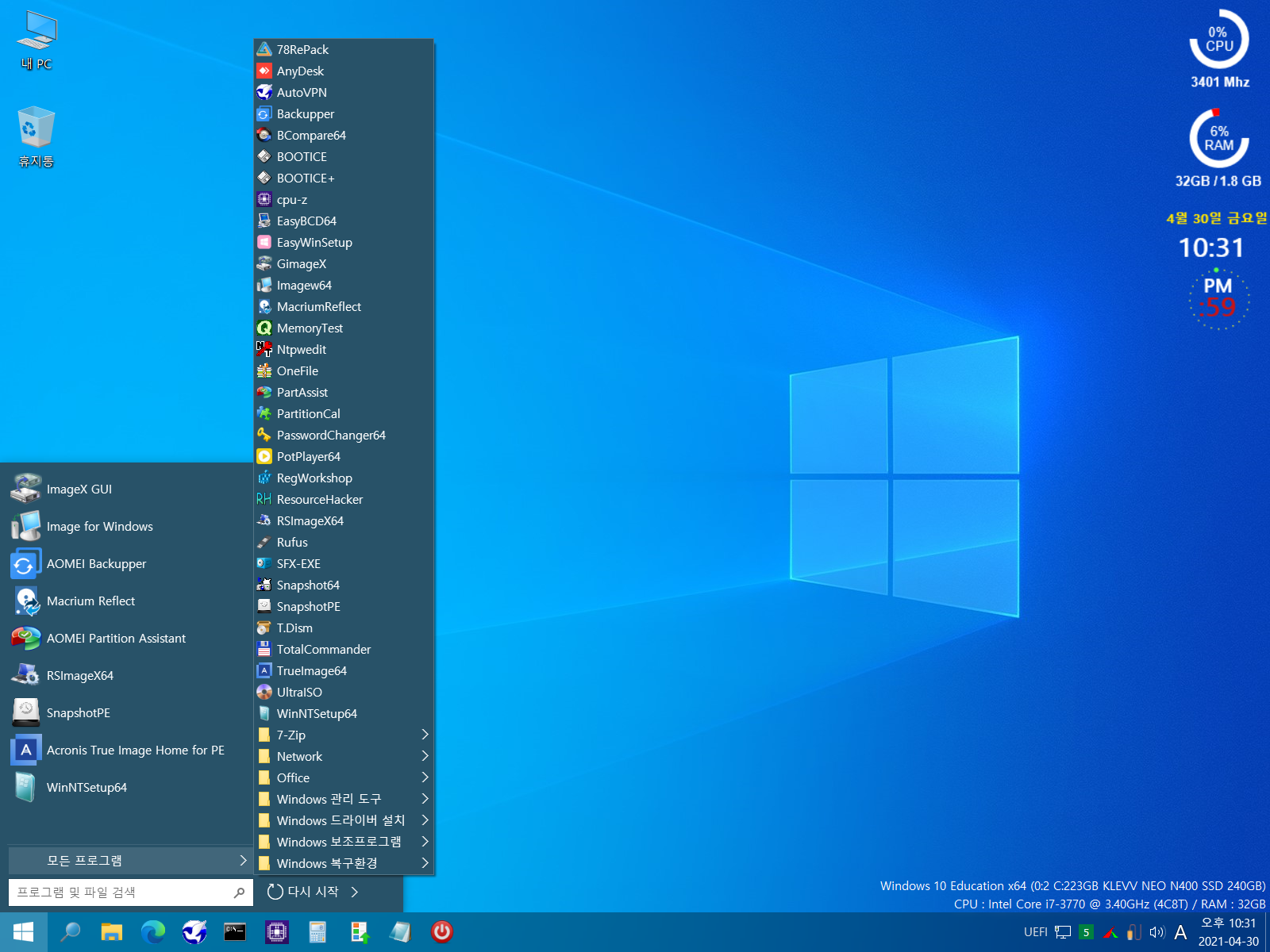Open volume control in system tray
This screenshot has width=1270, height=952.
point(1157,932)
